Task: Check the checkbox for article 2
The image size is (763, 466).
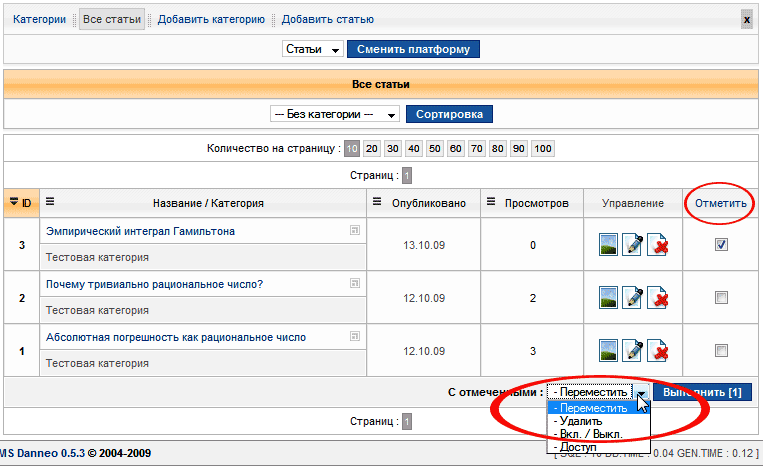Action: click(x=721, y=297)
